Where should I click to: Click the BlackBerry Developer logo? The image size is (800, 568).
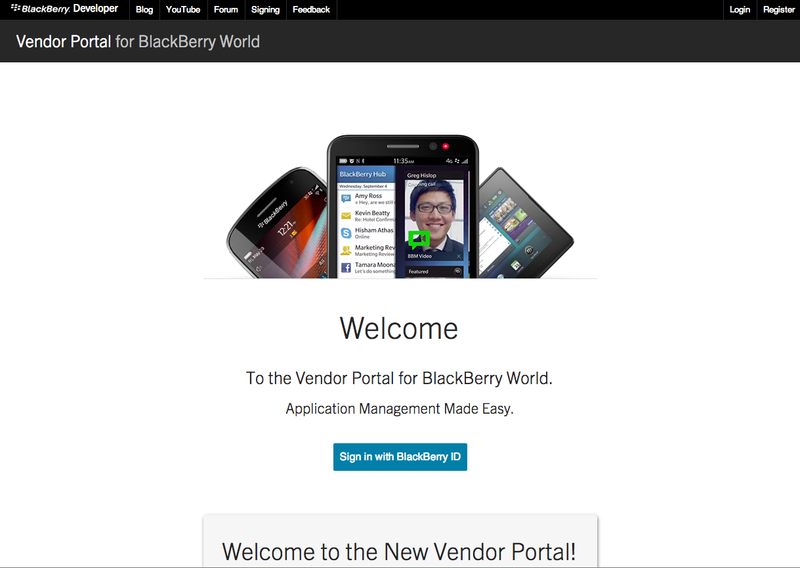tap(64, 9)
